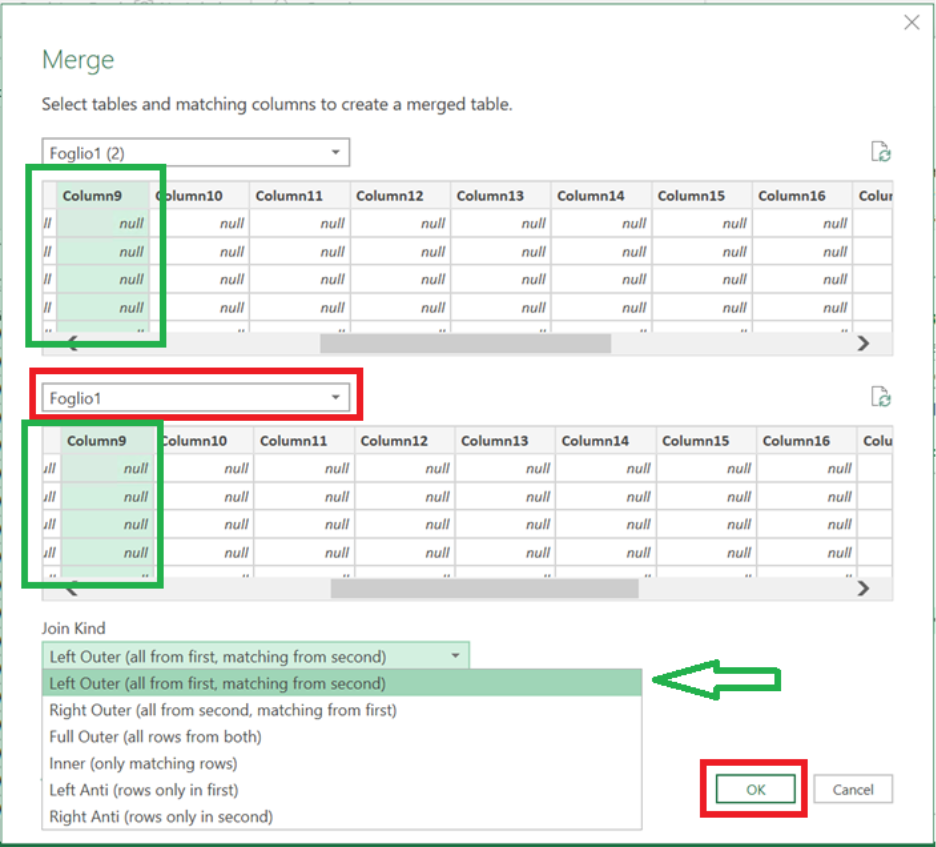The height and width of the screenshot is (847, 936).
Task: Click right scroll arrow of first table
Action: [864, 343]
